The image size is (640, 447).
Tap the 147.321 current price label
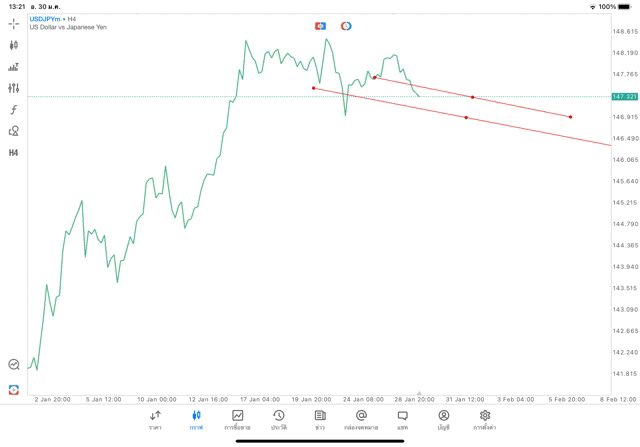624,96
